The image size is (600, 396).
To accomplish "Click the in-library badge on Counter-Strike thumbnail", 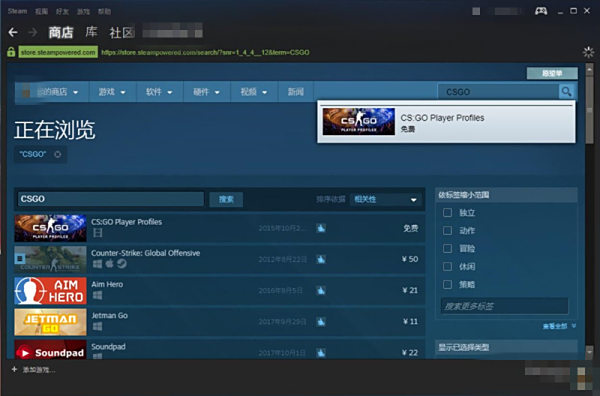I will click(x=20, y=259).
